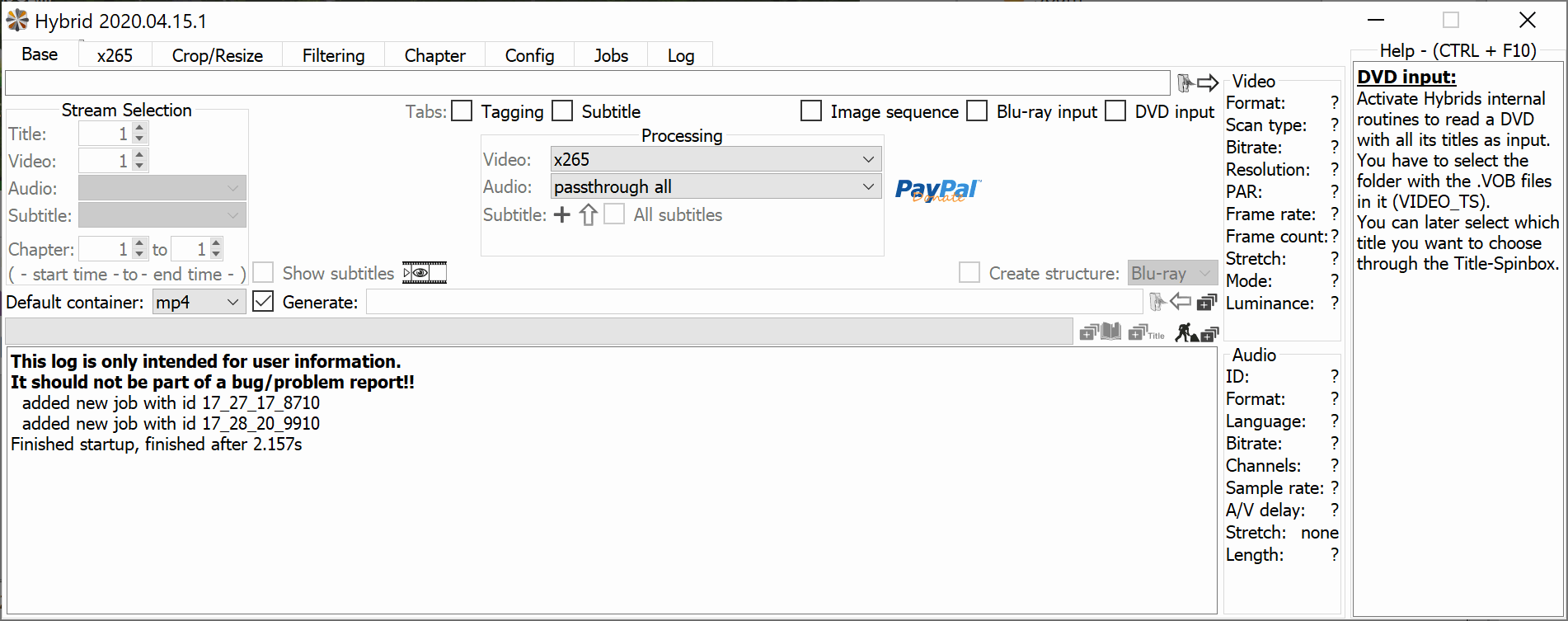The width and height of the screenshot is (1568, 621).
Task: Uncheck the Generate checkbox
Action: (x=263, y=302)
